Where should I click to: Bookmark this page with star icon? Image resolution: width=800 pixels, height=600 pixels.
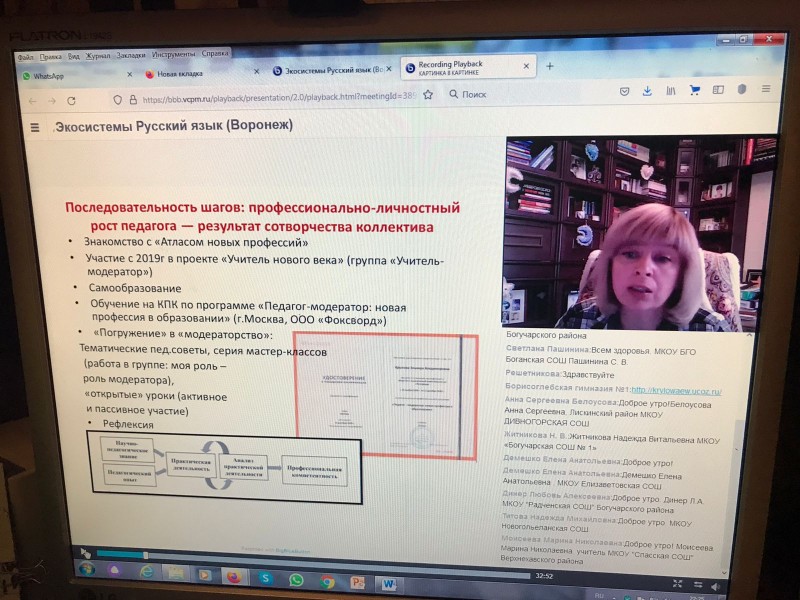click(x=429, y=95)
